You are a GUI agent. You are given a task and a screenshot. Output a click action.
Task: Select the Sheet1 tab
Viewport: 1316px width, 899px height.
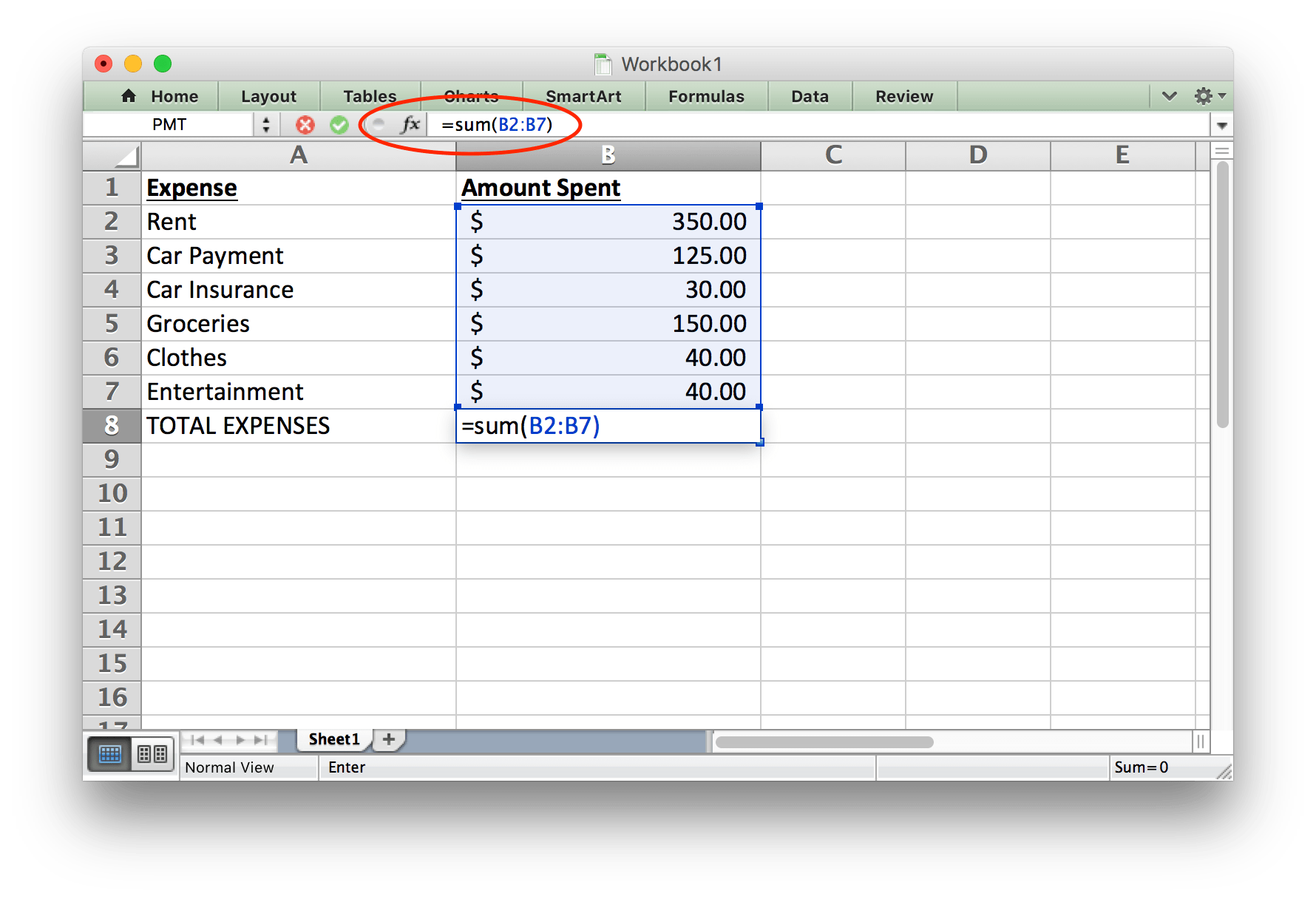[333, 739]
